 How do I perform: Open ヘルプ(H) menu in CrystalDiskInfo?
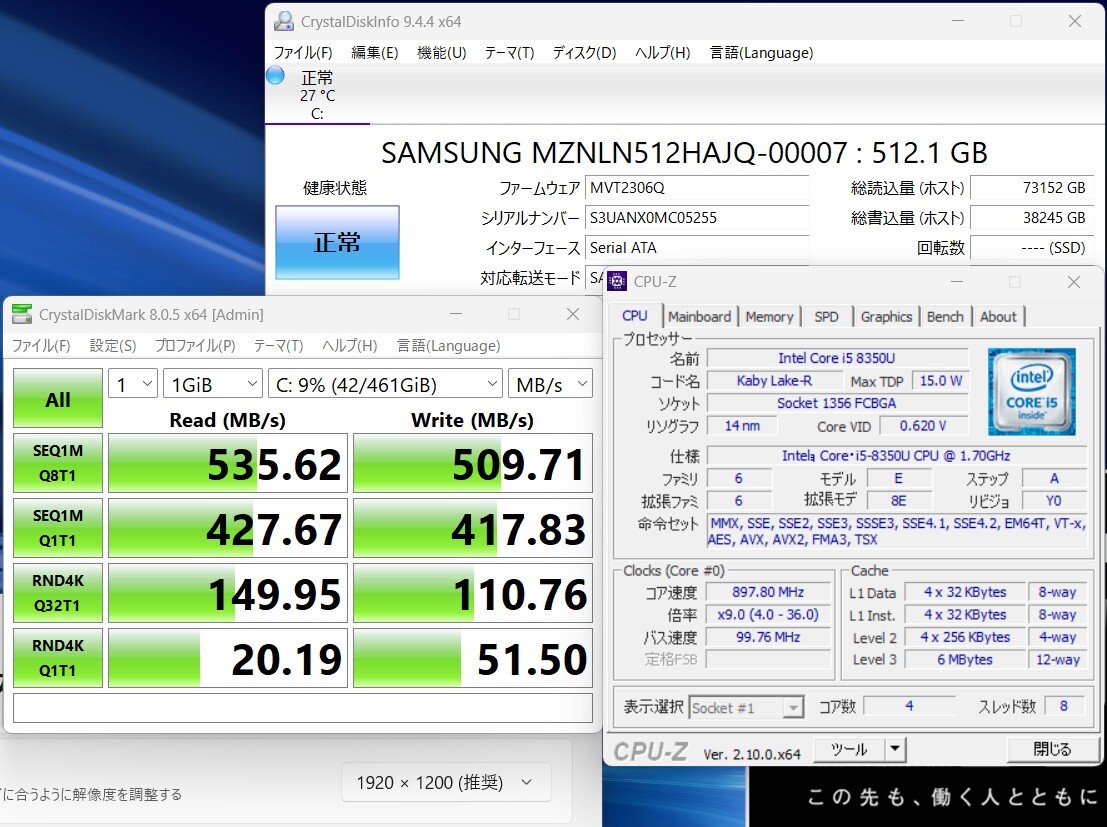tap(662, 53)
